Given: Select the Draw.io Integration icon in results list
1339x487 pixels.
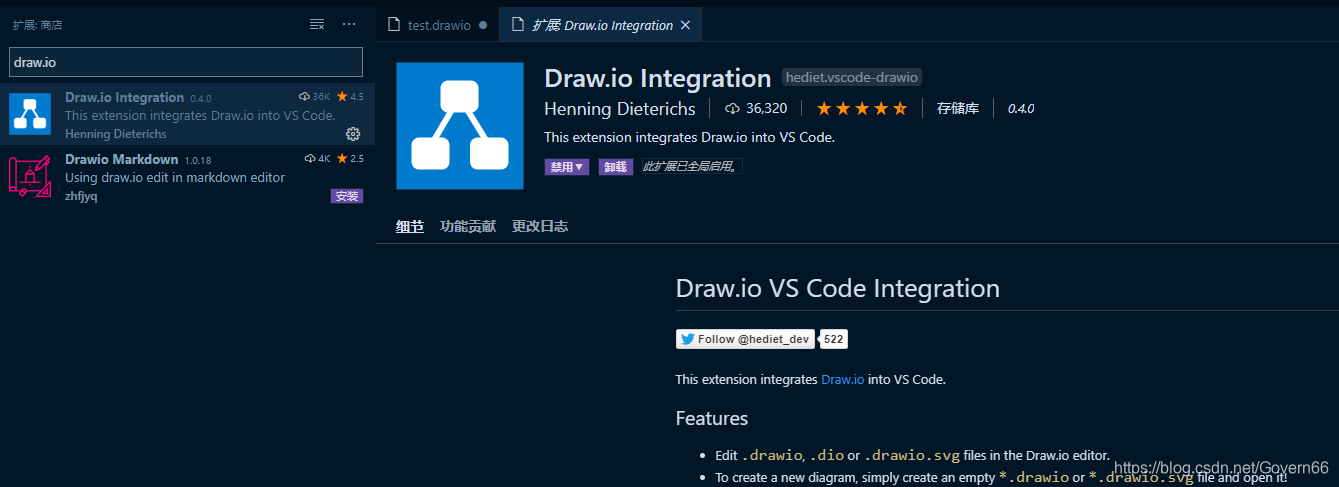Looking at the screenshot, I should (x=30, y=113).
